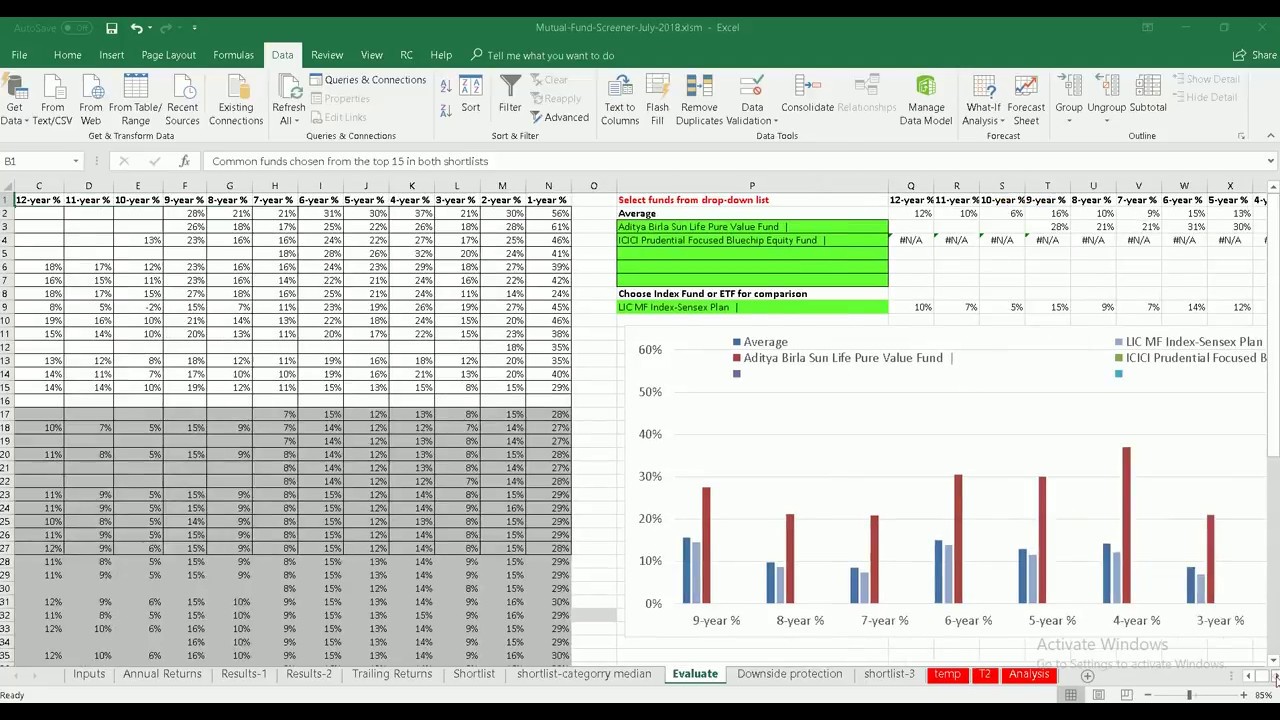1280x720 pixels.
Task: Click the zoom slider in status bar
Action: pos(1189,695)
